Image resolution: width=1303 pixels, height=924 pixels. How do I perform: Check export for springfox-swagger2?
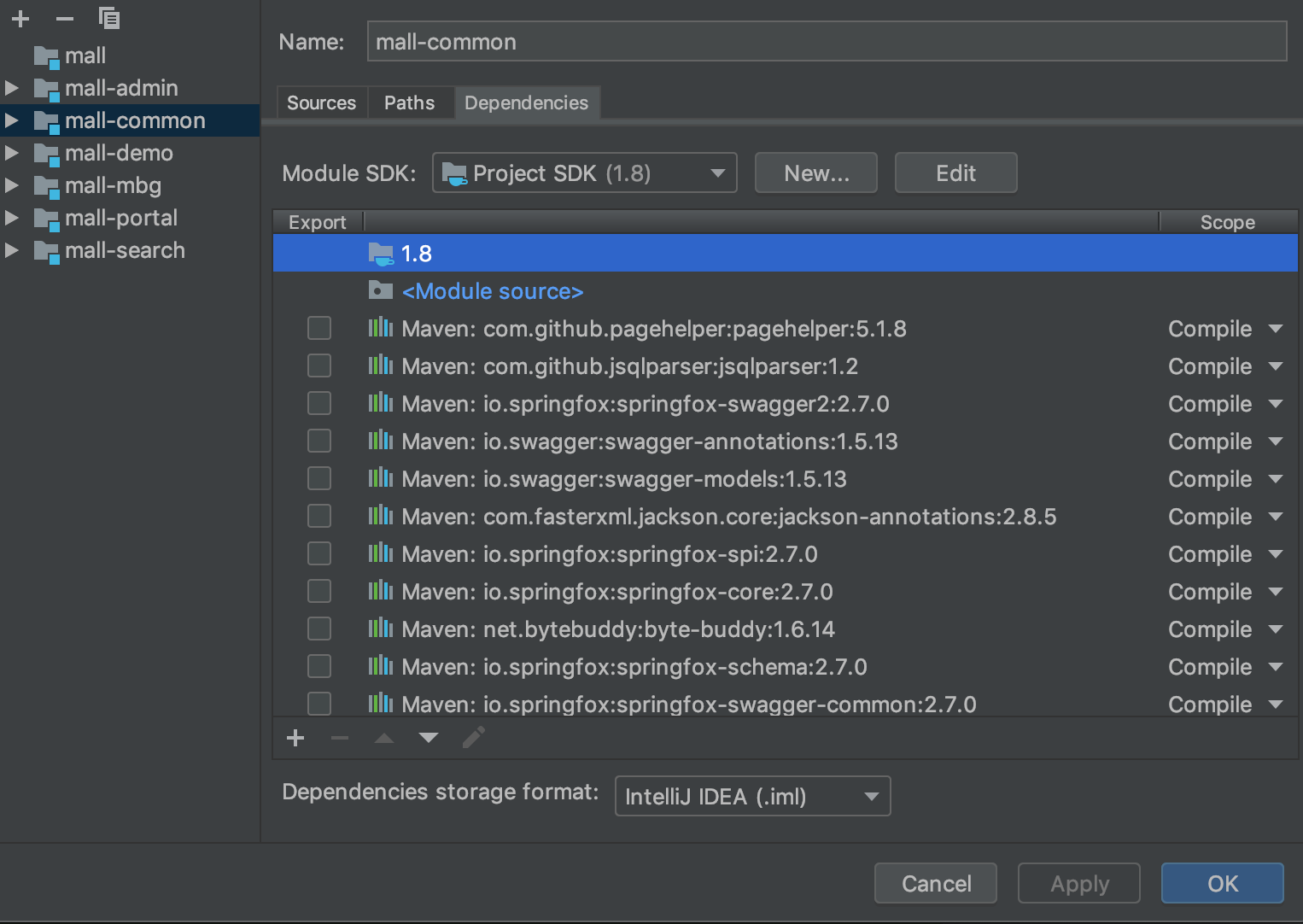click(319, 404)
